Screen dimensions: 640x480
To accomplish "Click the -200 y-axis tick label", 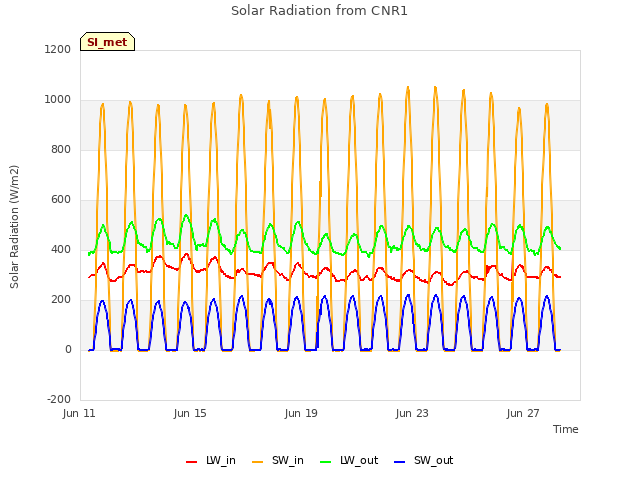I will coord(59,399).
